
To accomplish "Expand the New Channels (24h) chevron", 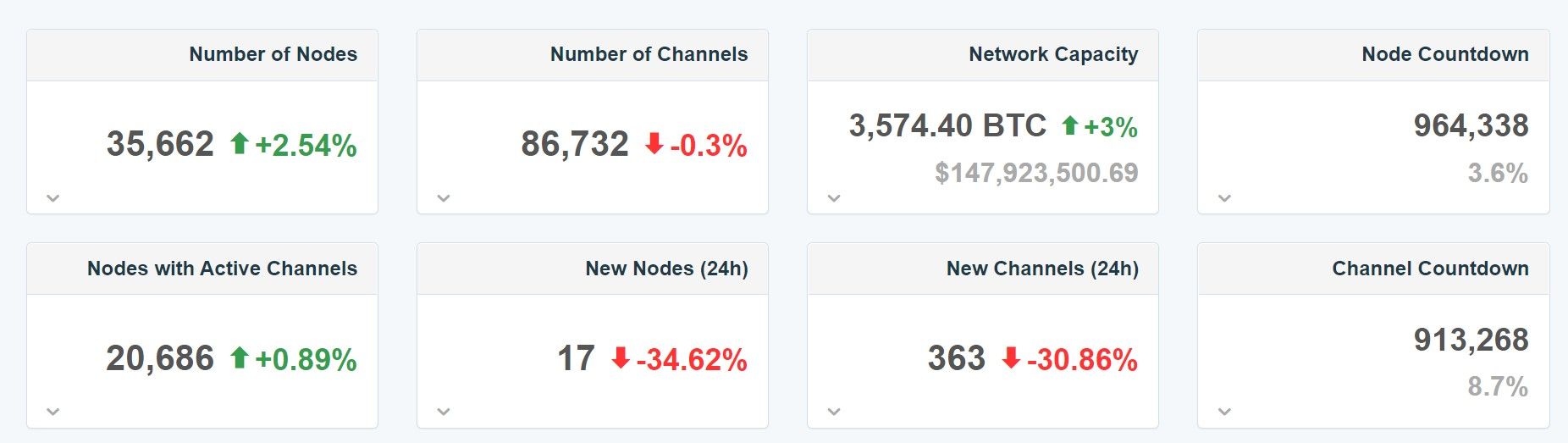I will [x=834, y=412].
